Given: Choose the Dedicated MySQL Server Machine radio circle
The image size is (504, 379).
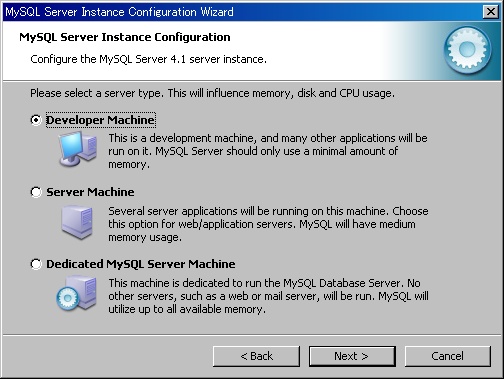Looking at the screenshot, I should click(x=36, y=264).
